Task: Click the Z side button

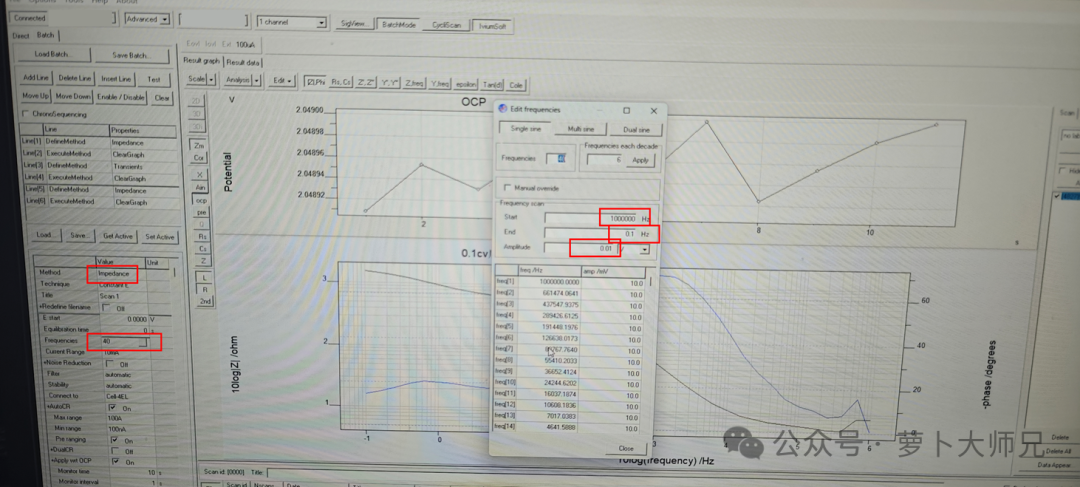Action: 203,260
